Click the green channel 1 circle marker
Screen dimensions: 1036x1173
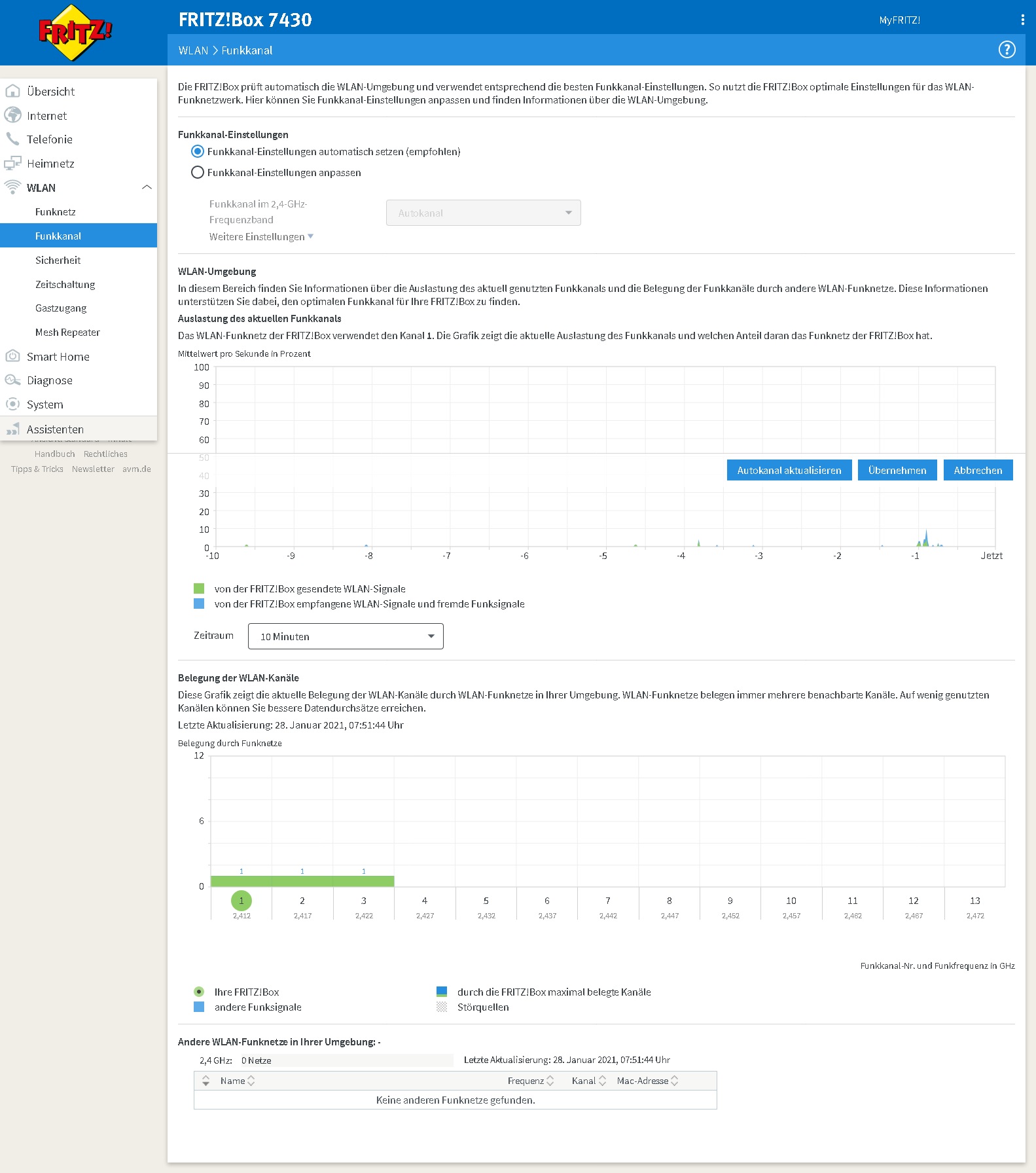click(241, 901)
